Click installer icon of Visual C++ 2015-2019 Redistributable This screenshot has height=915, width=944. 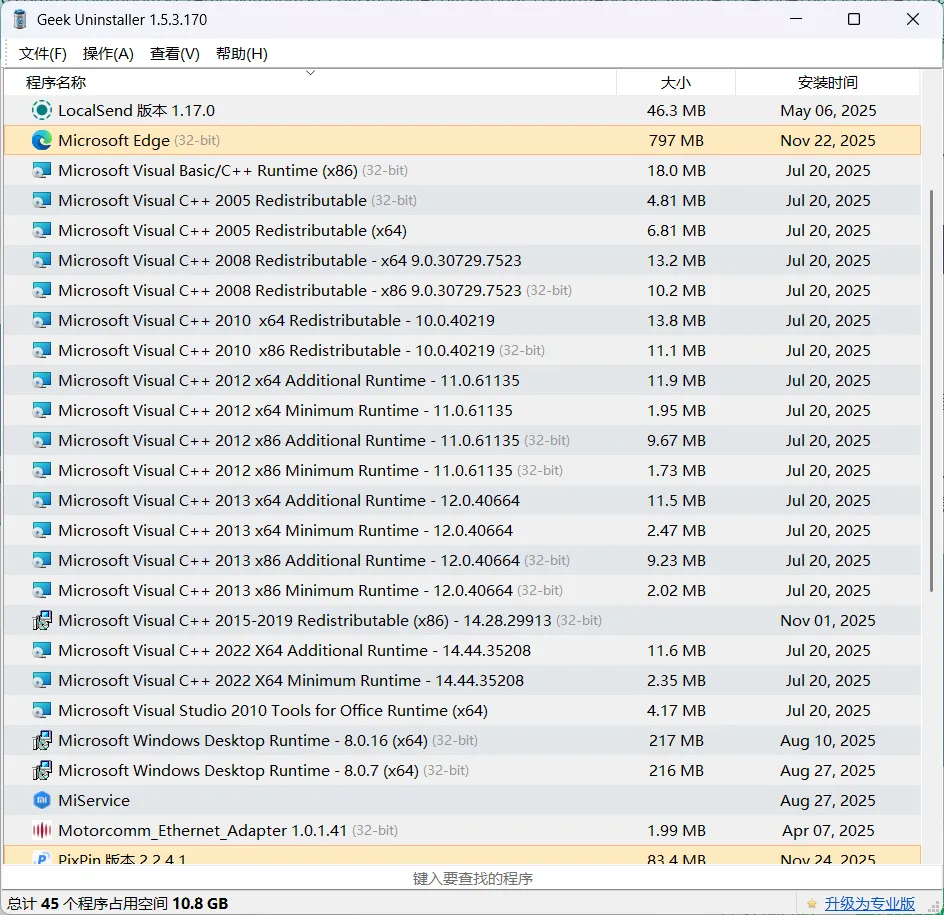42,621
